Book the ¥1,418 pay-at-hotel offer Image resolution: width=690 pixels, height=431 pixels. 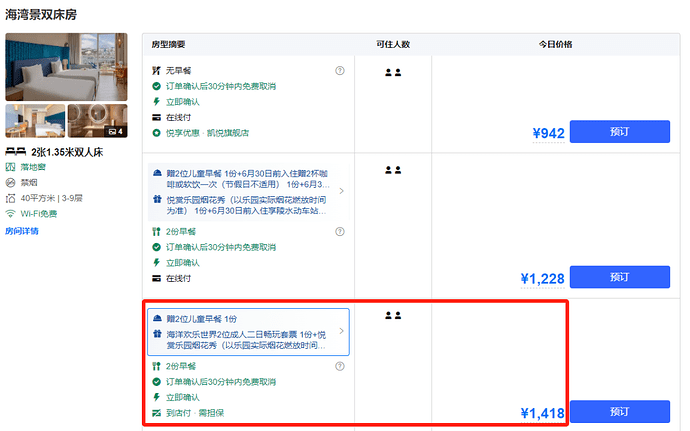[x=619, y=411]
